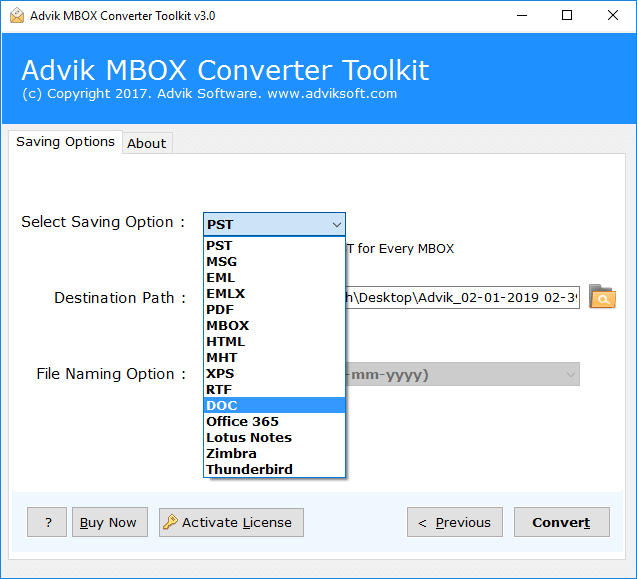Select EMLX format option
Viewport: 637px width, 579px height.
pyautogui.click(x=274, y=293)
